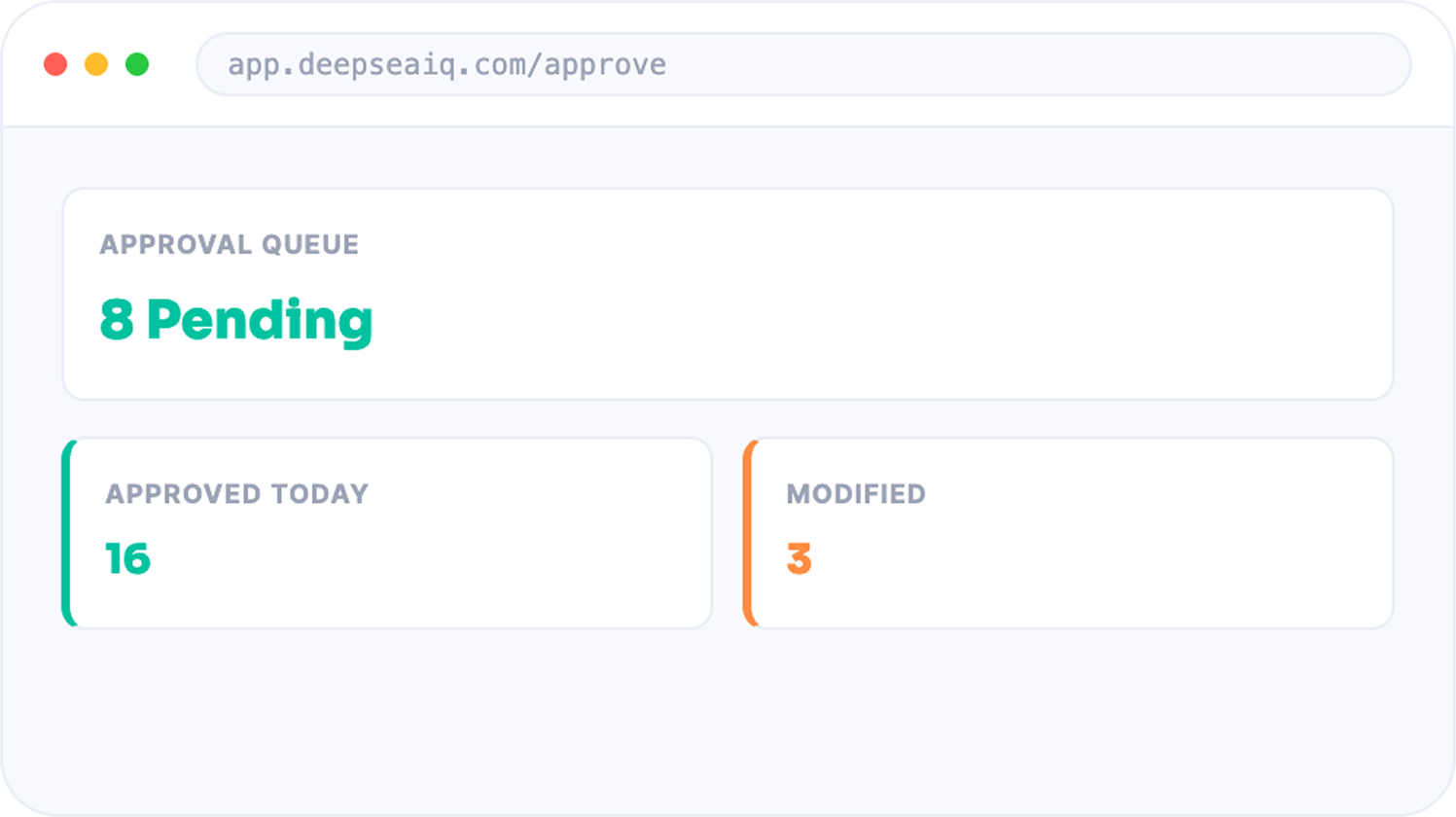1456x817 pixels.
Task: Select the Approval Queue label
Action: (230, 244)
